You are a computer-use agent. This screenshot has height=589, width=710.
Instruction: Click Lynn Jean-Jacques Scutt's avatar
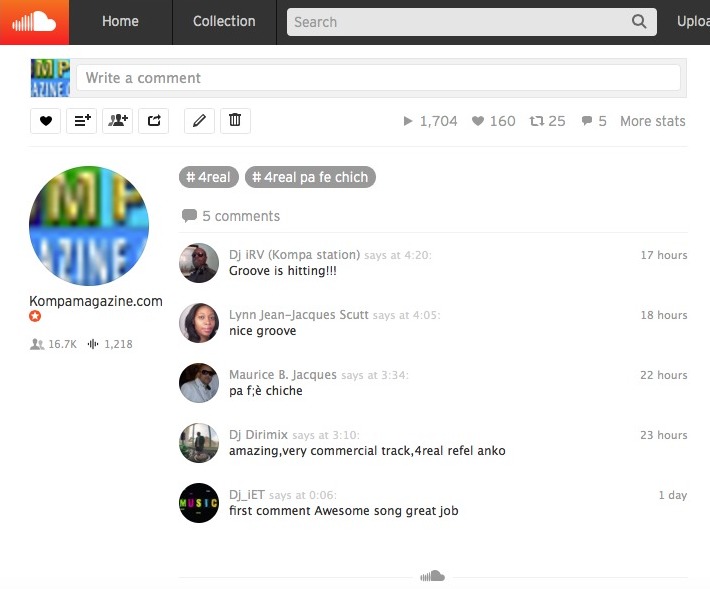click(x=199, y=323)
